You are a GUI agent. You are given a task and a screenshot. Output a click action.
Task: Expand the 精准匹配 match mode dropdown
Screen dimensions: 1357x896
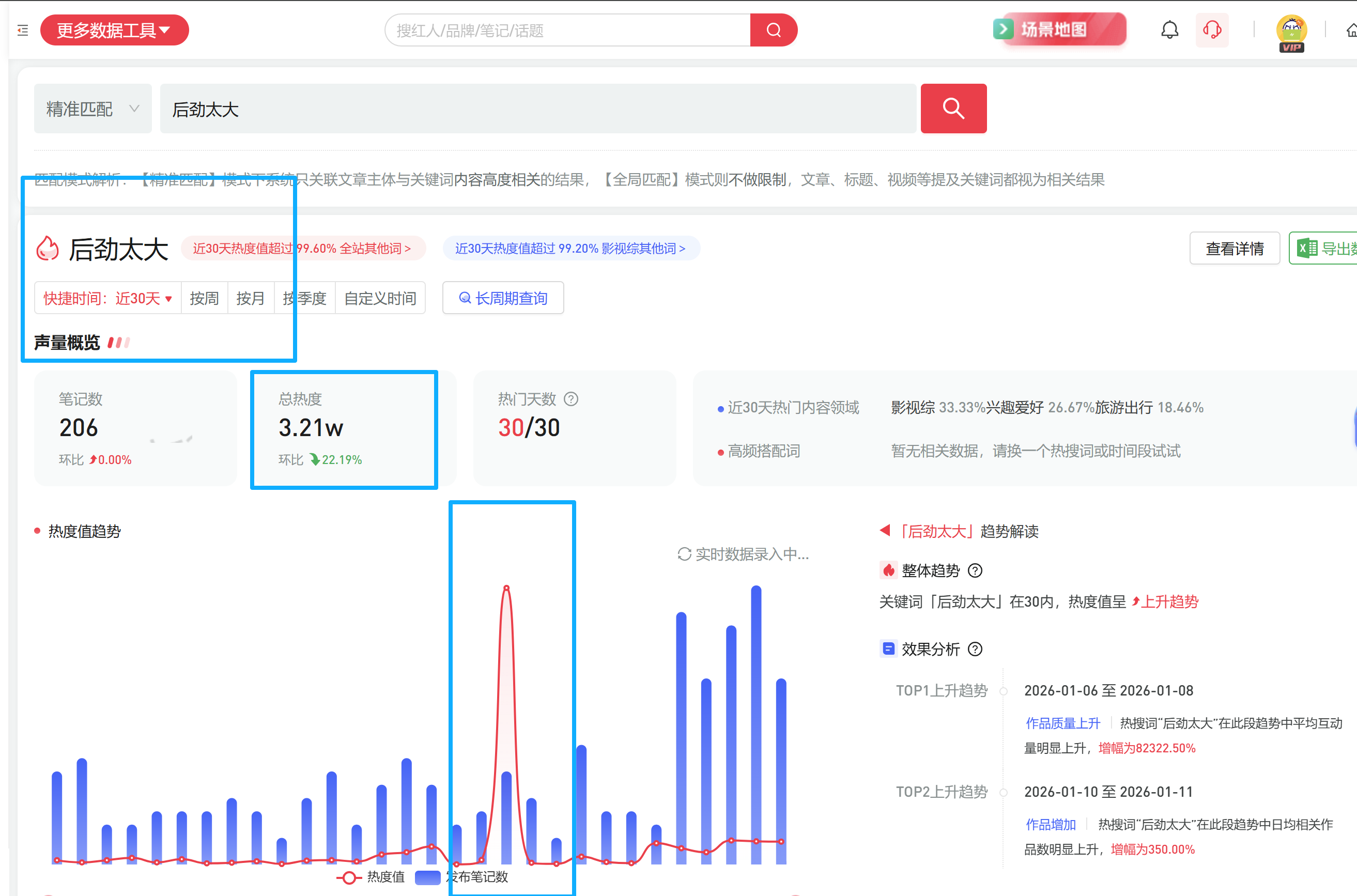(92, 109)
